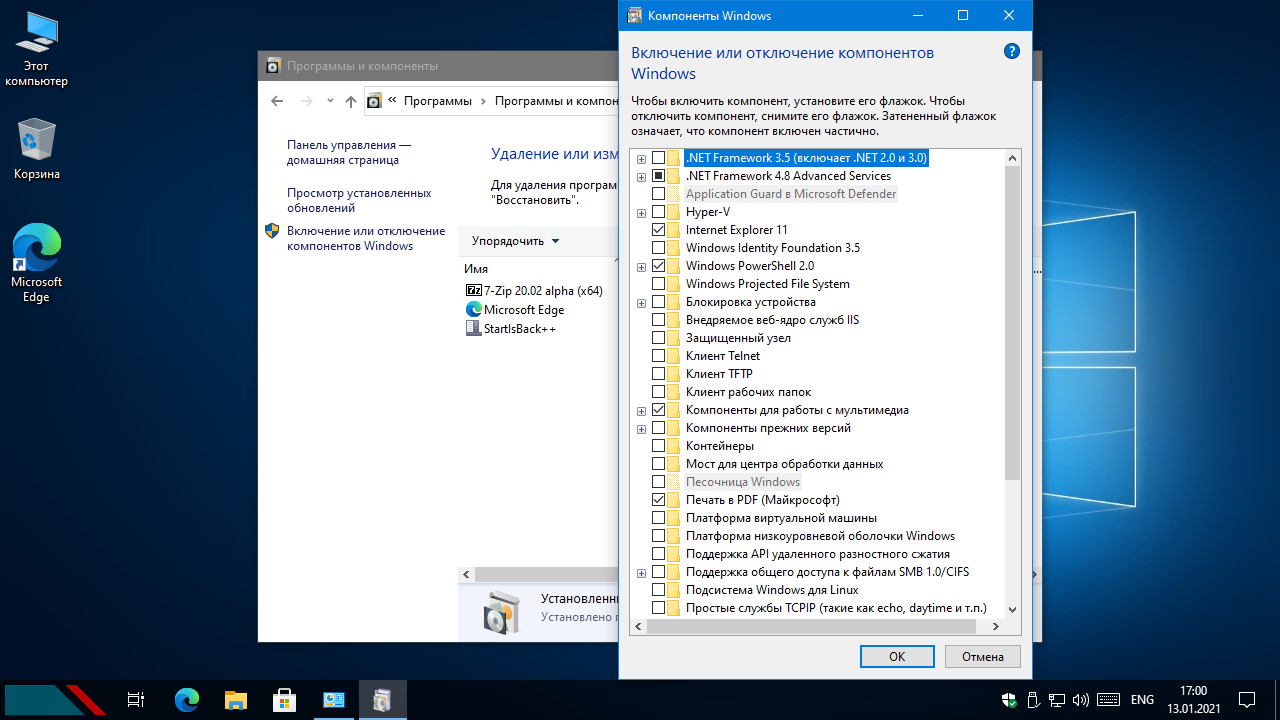The height and width of the screenshot is (720, 1280).
Task: Open Windows Security shield in tray
Action: [x=1010, y=700]
